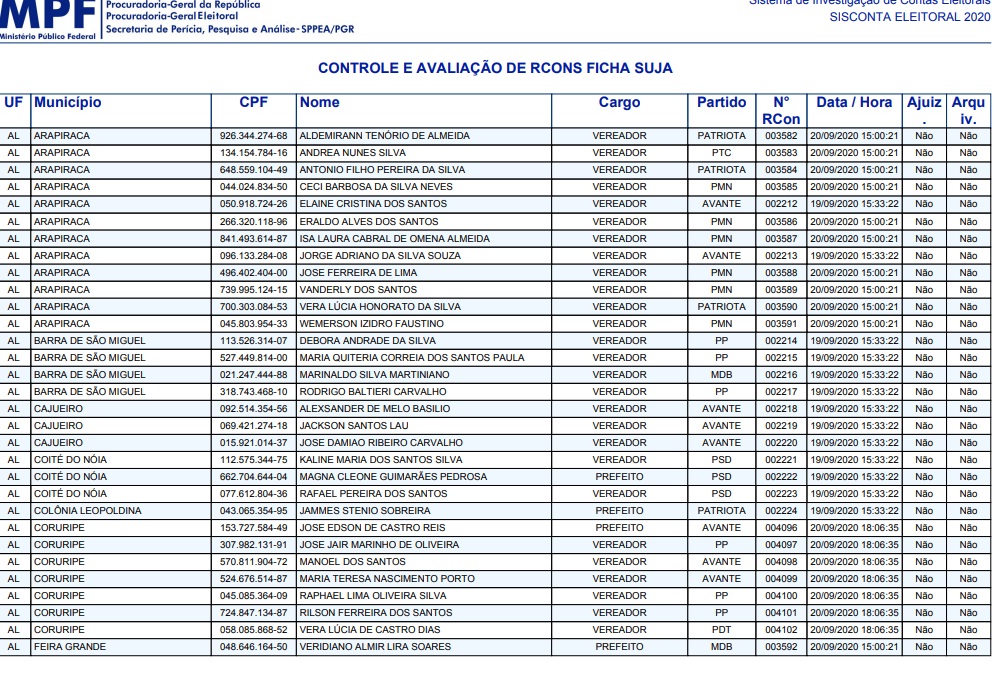Viewport: 997px width, 673px height.
Task: Click RCon number '004097'
Action: pos(781,545)
